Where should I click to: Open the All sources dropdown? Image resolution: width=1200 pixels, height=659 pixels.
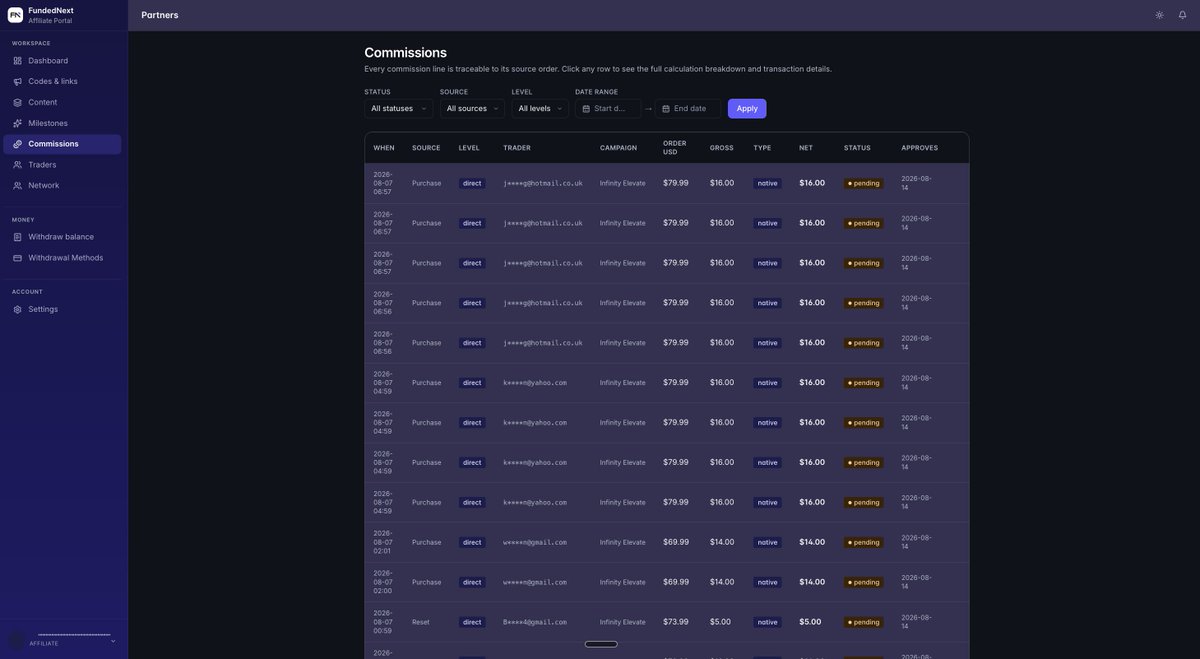click(x=472, y=108)
